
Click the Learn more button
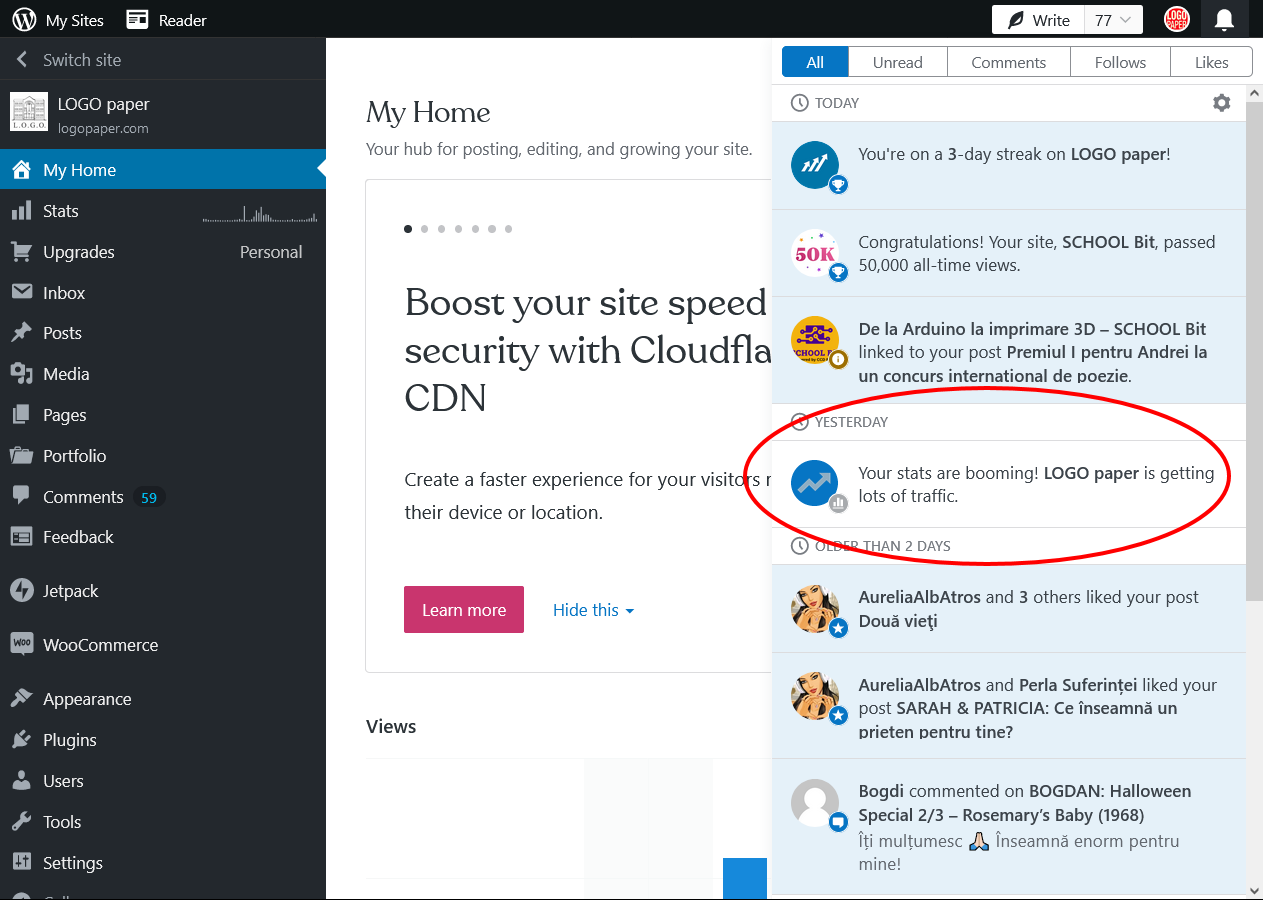point(464,610)
